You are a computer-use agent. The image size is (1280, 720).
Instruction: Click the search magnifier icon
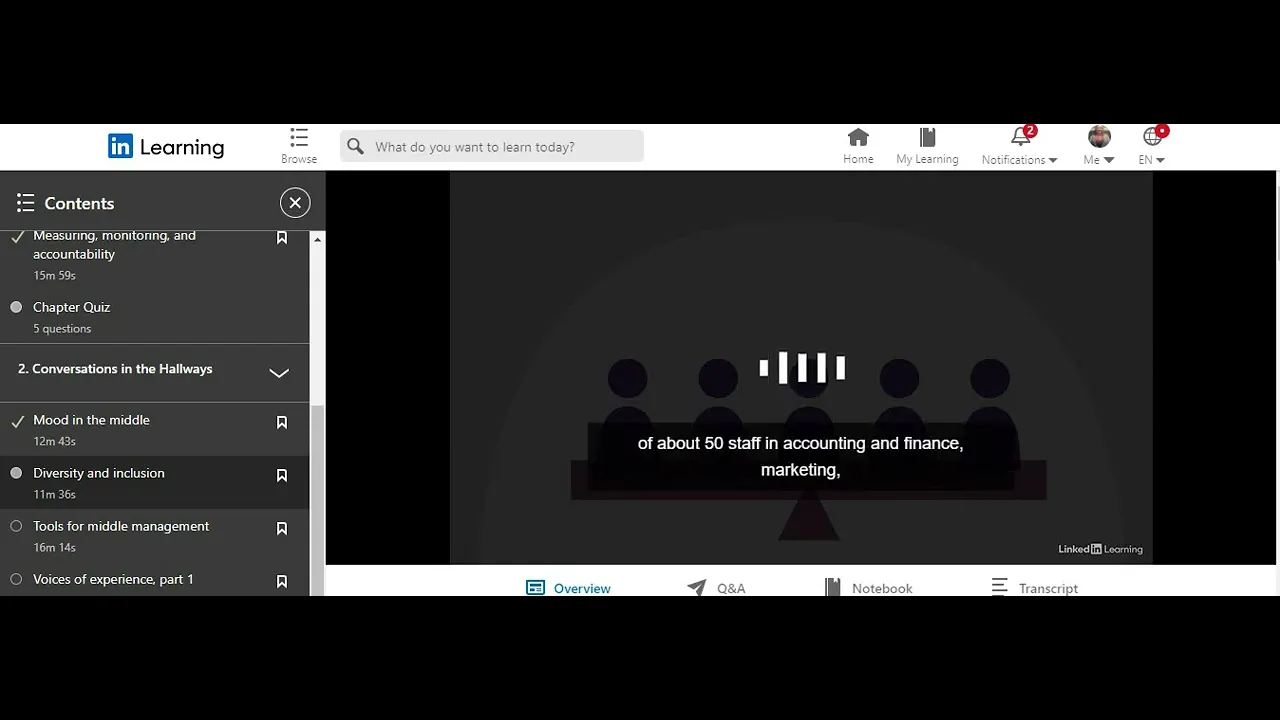(356, 147)
